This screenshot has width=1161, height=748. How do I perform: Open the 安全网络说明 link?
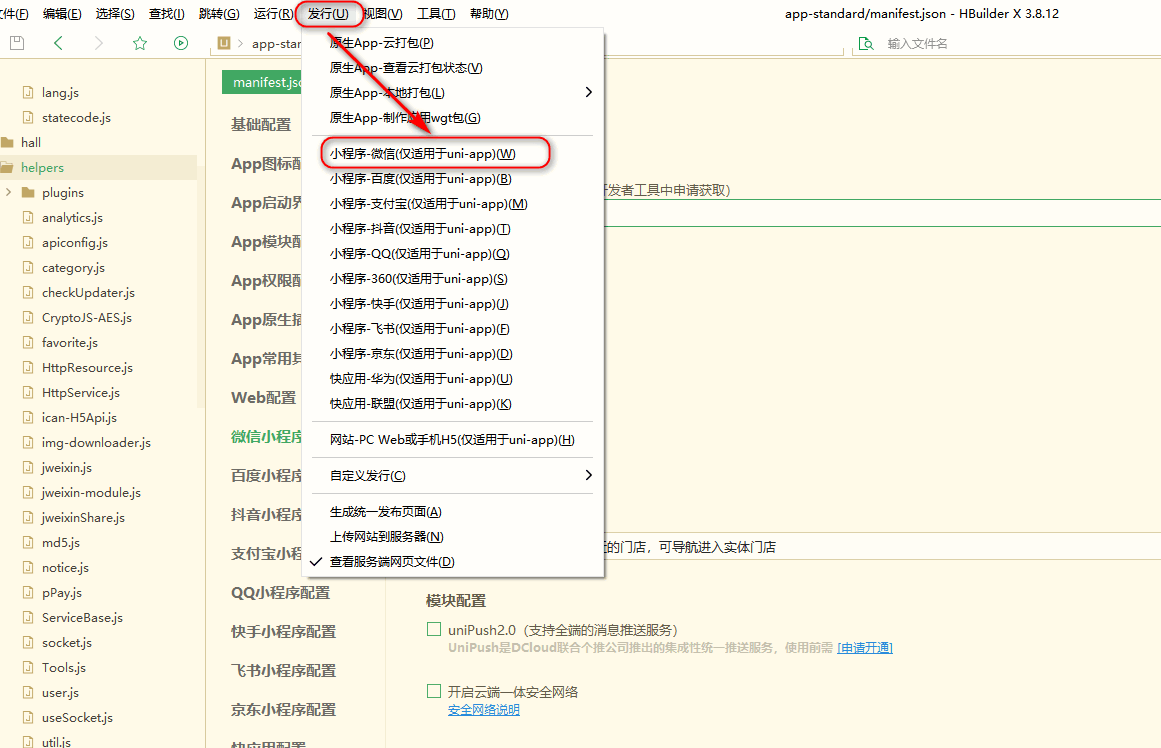483,710
